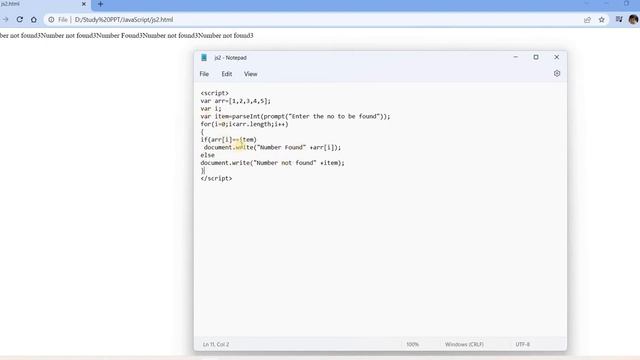Viewport: 640px width, 360px height.
Task: Click the else line in Notepad
Action: [x=207, y=155]
